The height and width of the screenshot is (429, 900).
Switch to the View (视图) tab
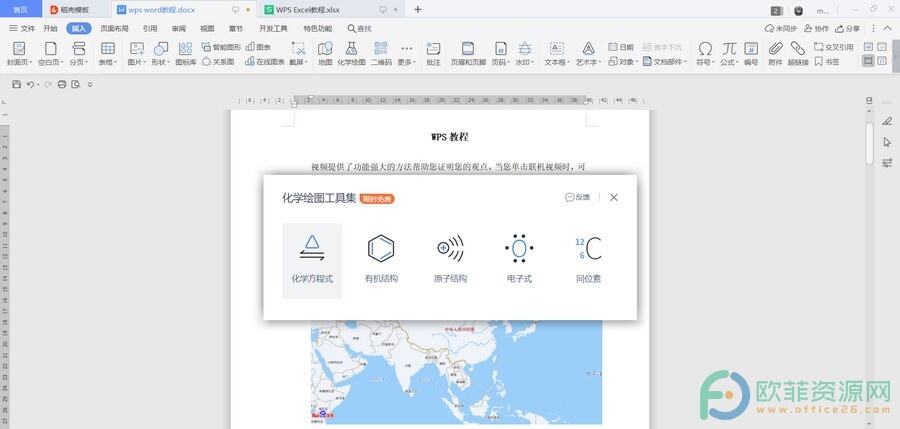tap(207, 28)
